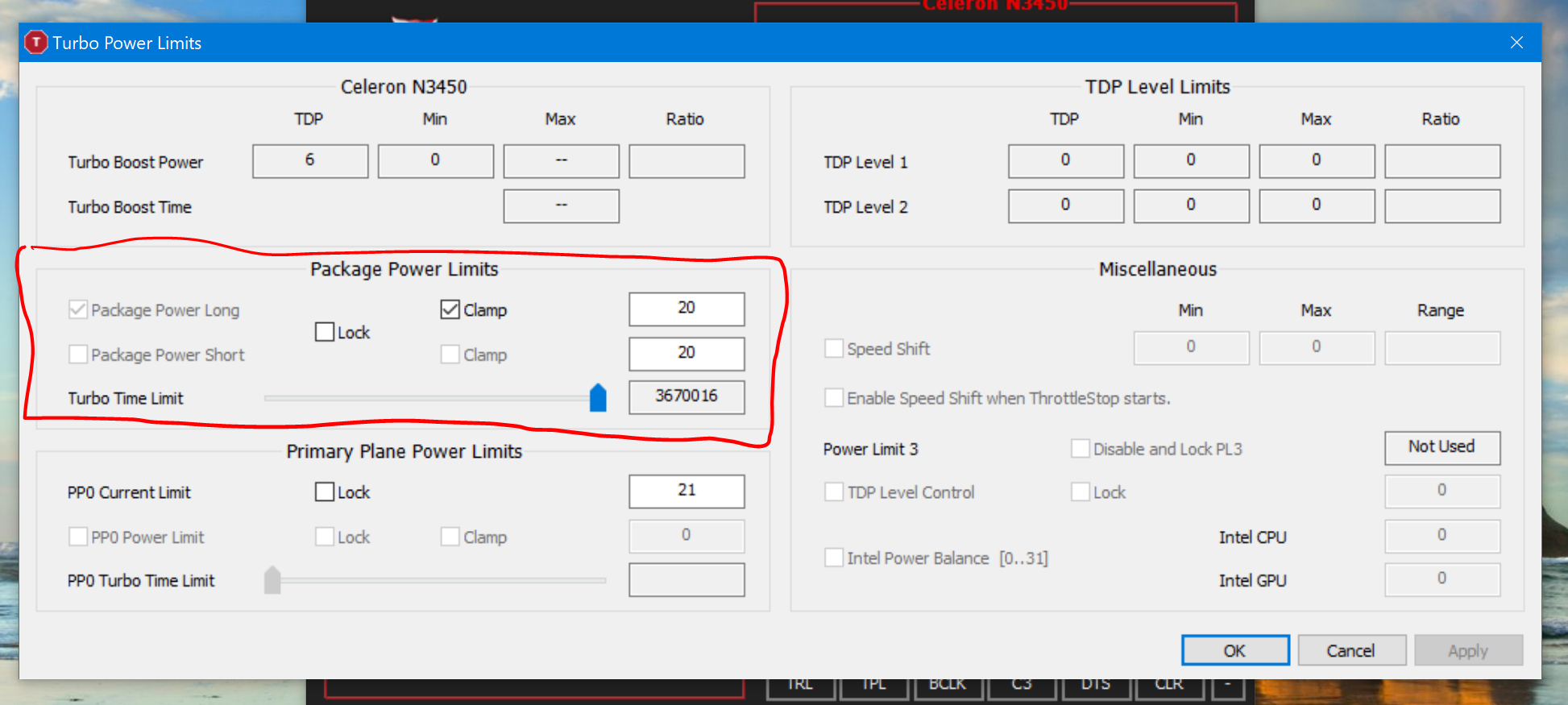Click TDP Level 1 Max field
The image size is (1568, 705).
point(1317,161)
